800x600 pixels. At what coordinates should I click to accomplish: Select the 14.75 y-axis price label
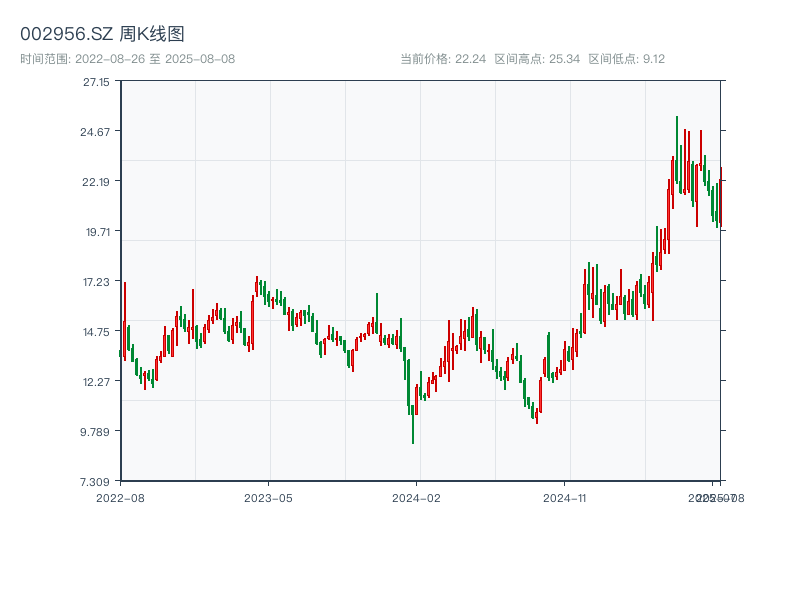[x=97, y=332]
